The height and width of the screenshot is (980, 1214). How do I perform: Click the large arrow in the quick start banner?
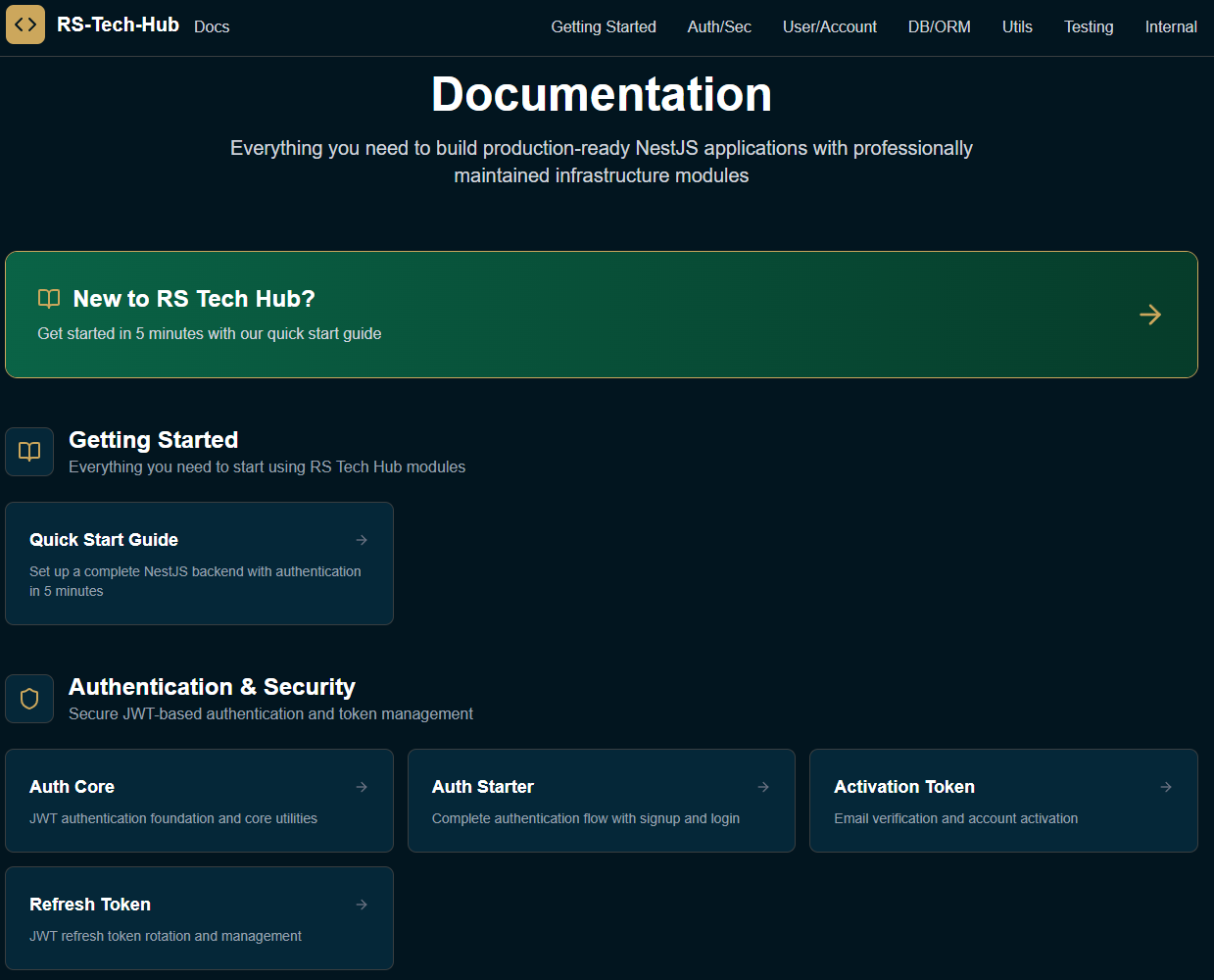click(1150, 315)
